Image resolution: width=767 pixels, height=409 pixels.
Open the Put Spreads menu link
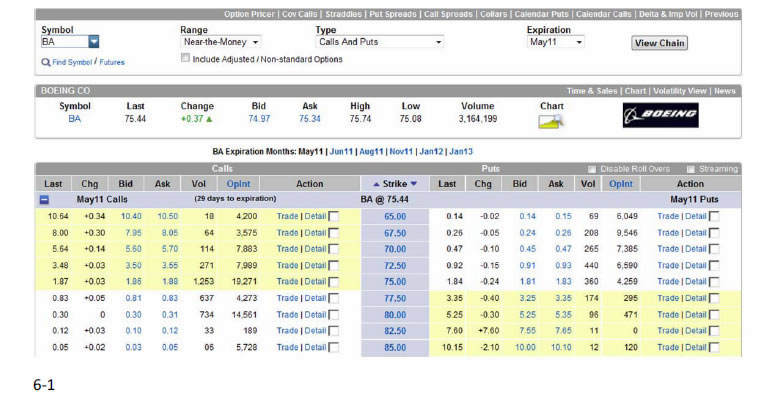(x=393, y=14)
